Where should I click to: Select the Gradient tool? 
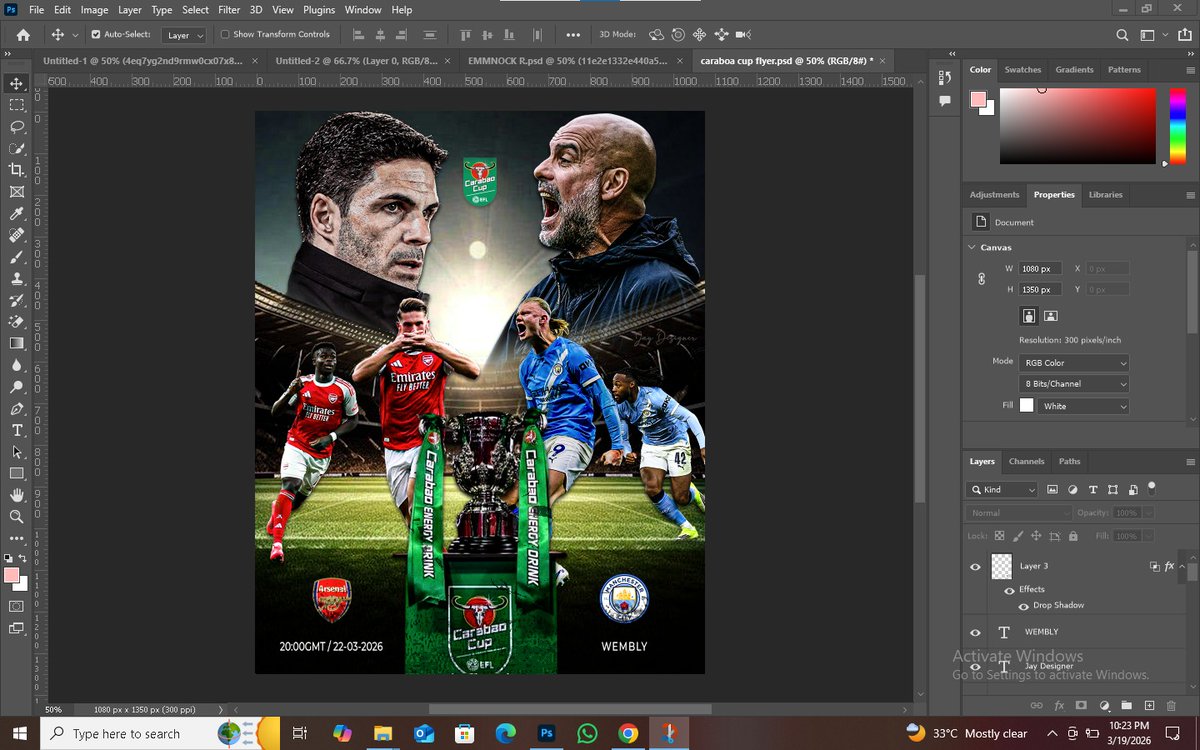[x=17, y=343]
